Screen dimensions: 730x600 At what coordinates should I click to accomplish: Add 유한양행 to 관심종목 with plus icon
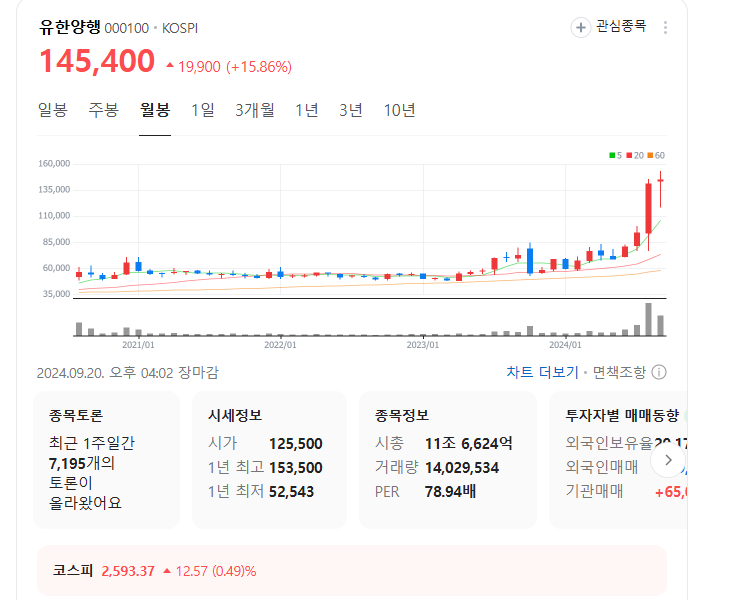click(581, 28)
